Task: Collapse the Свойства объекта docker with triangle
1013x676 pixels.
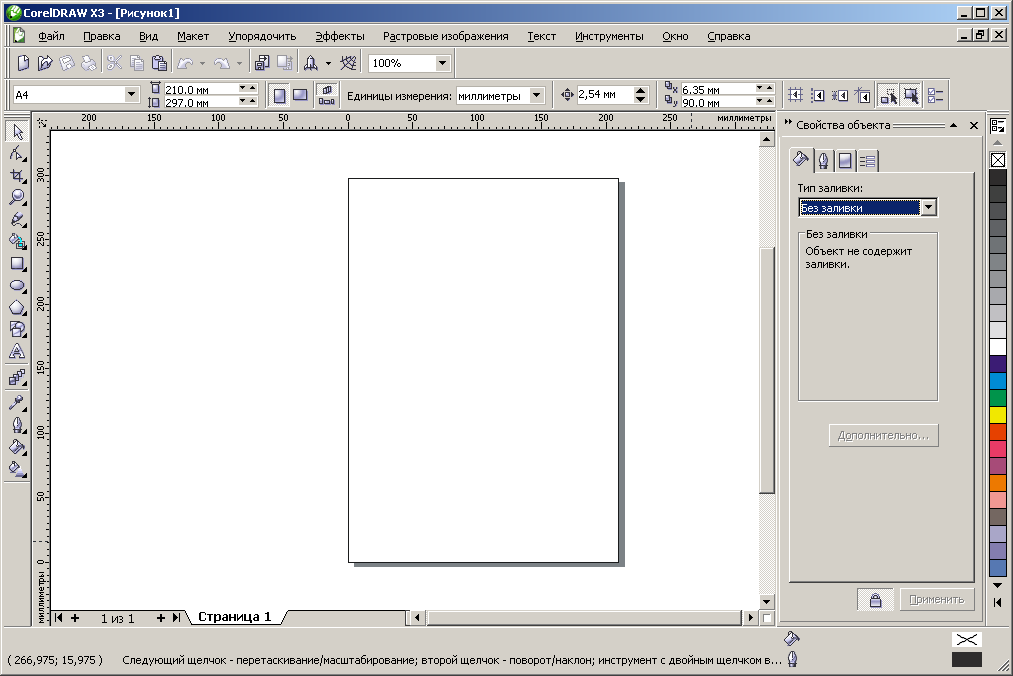Action: (954, 125)
